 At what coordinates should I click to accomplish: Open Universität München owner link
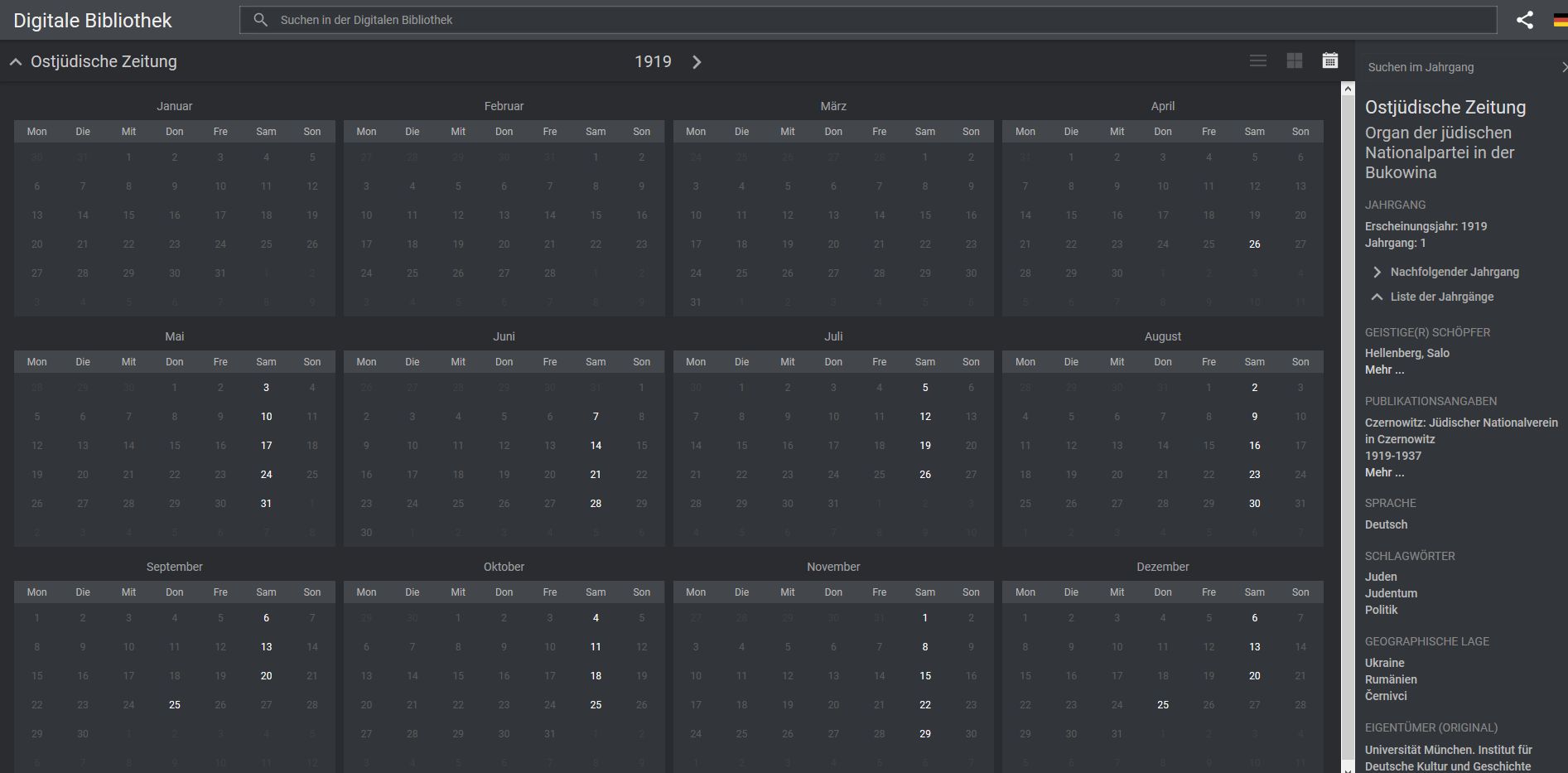(1448, 758)
